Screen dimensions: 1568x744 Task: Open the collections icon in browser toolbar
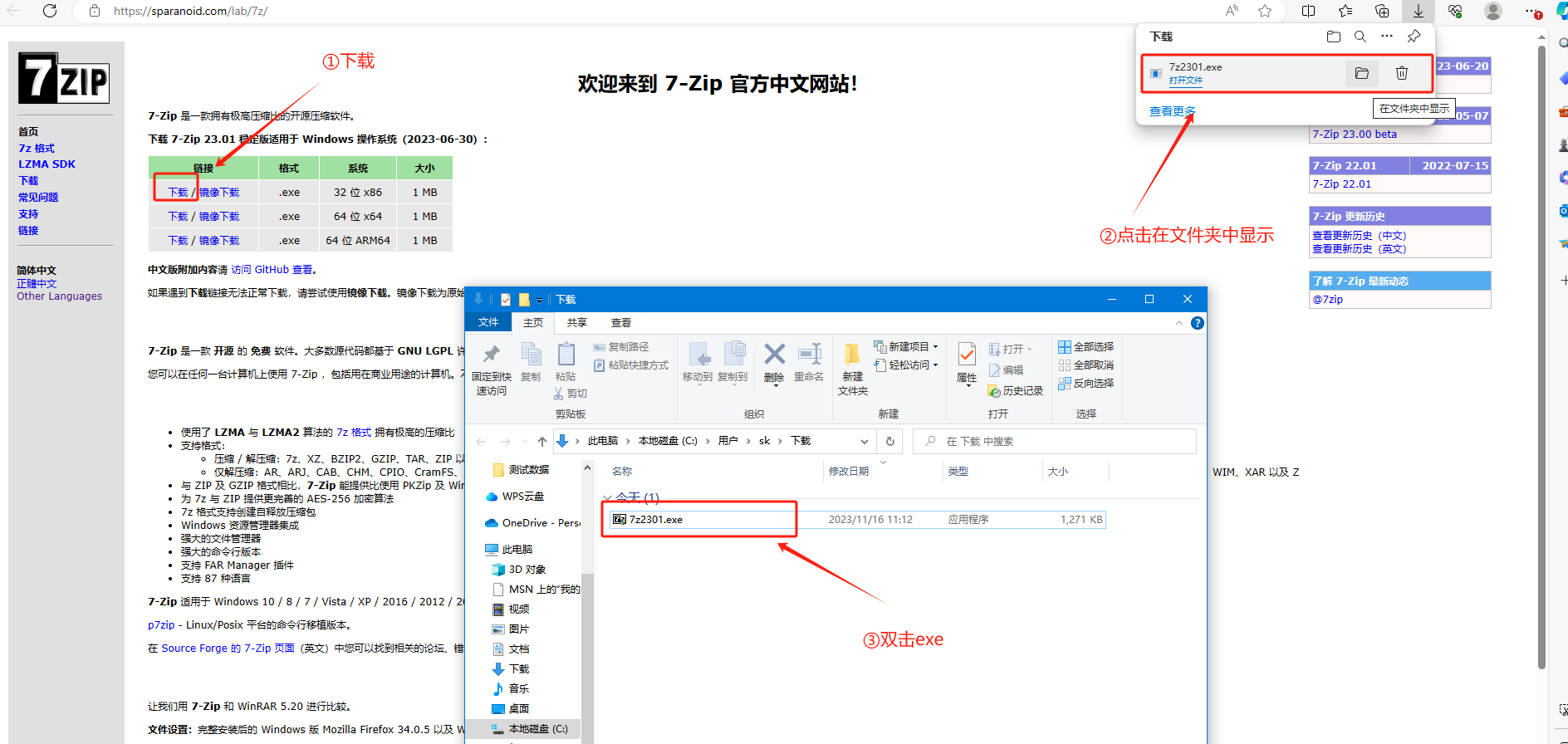tap(1382, 11)
